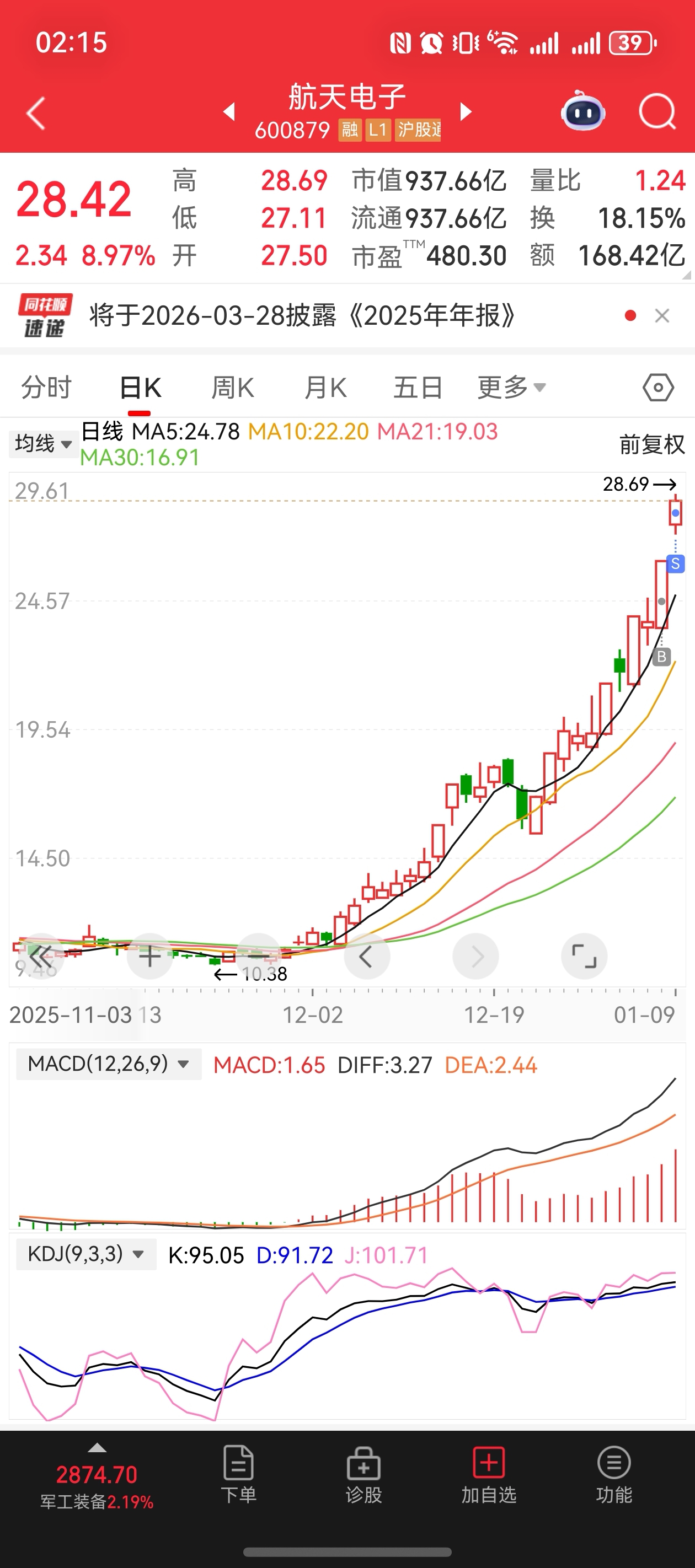Select 周K weekly chart tab
The width and height of the screenshot is (695, 1568).
coord(233,388)
